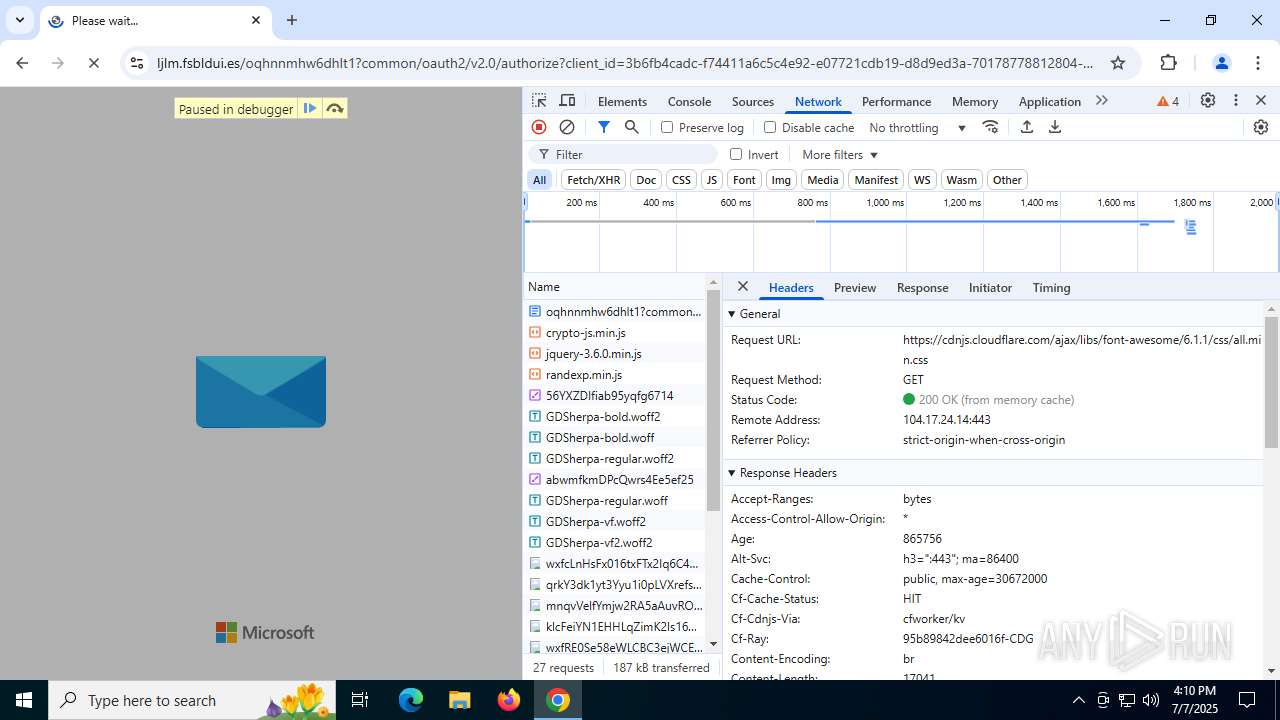
Task: Select crypto-js.min.js request
Action: point(615,332)
